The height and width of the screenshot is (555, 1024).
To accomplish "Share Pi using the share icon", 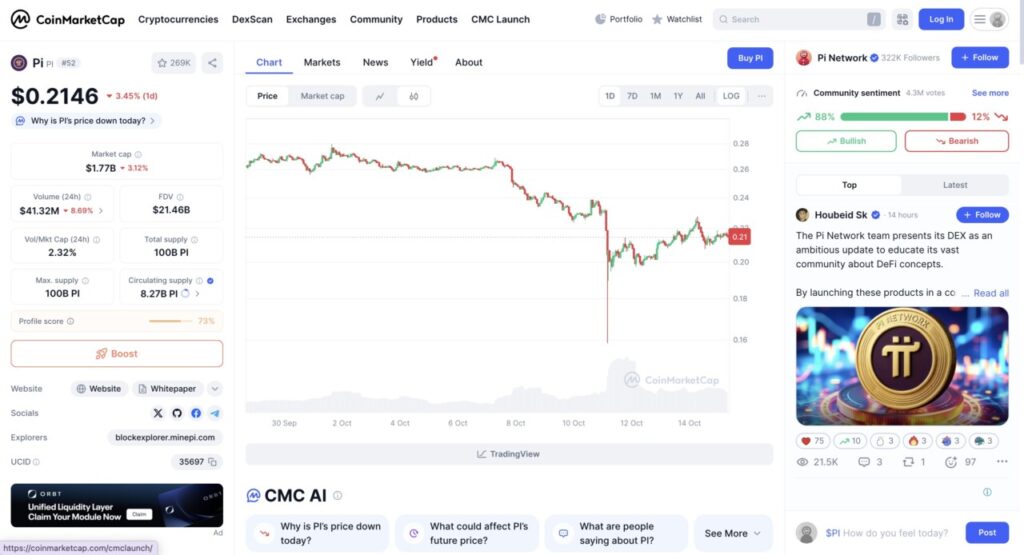I will tap(212, 63).
